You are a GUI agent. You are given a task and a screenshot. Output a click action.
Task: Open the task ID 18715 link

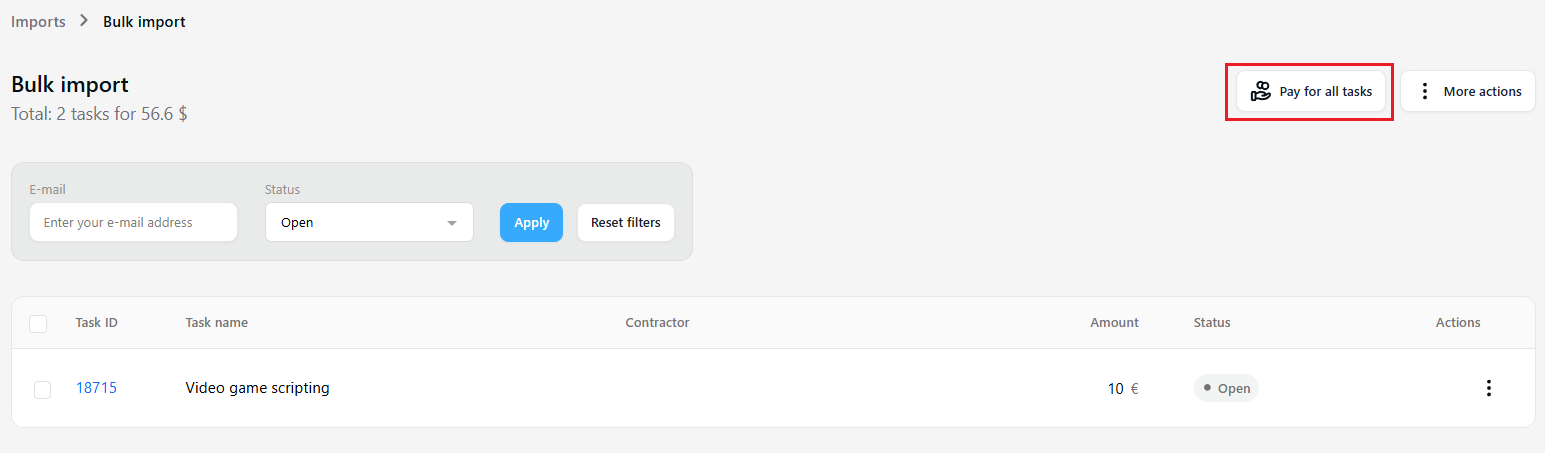(x=96, y=388)
